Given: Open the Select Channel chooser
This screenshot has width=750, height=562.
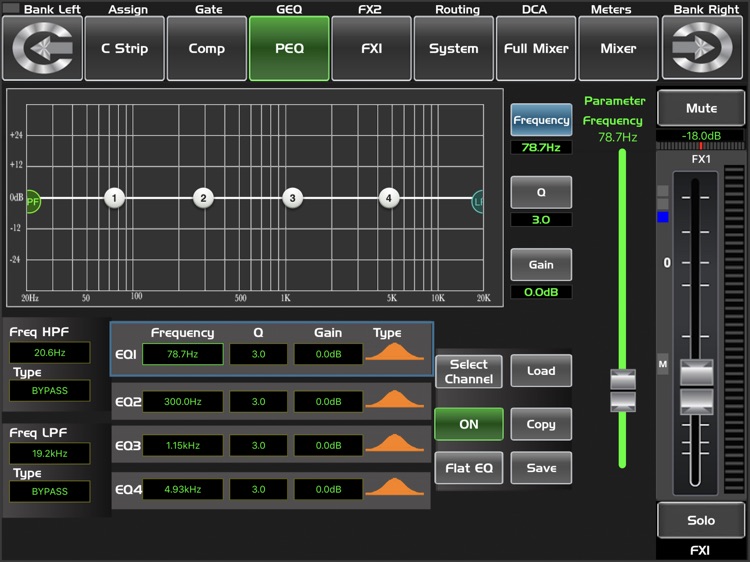Looking at the screenshot, I should coord(468,371).
